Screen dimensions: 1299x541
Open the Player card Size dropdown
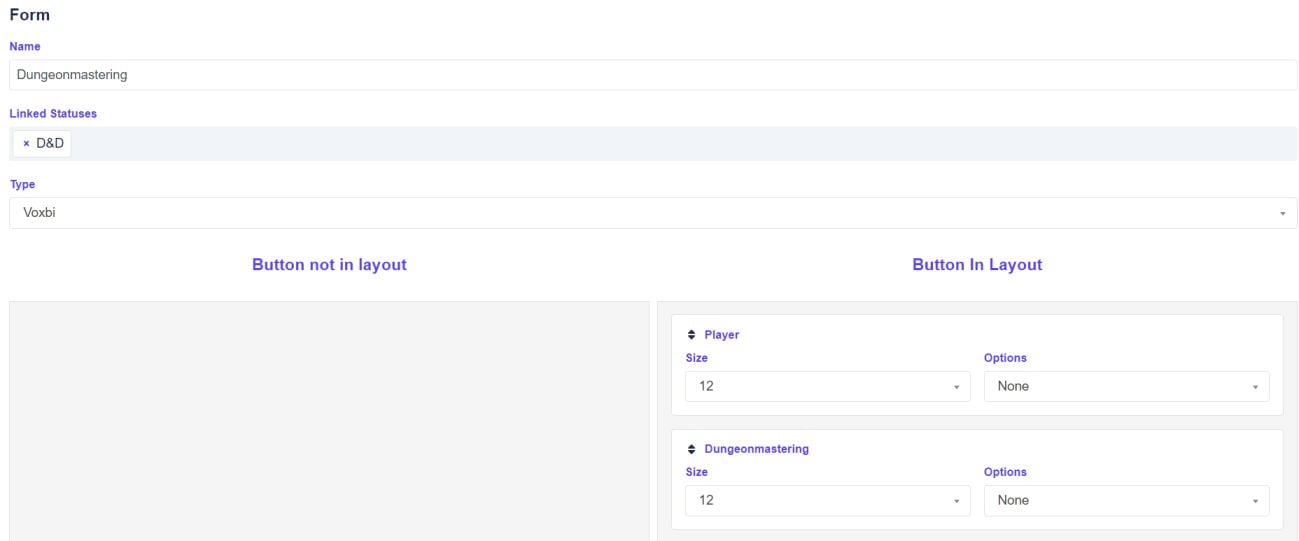point(827,387)
